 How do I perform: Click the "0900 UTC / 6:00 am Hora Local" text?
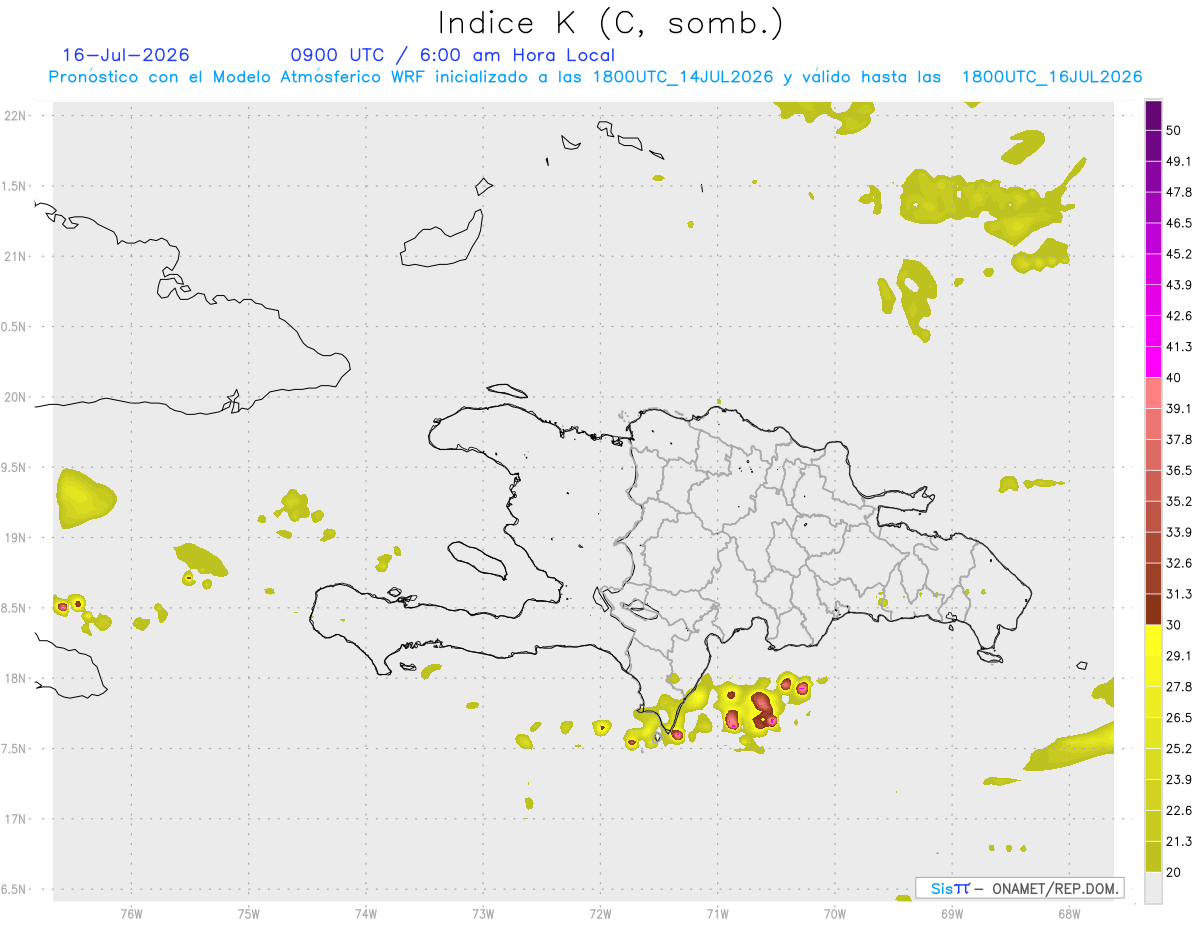452,55
